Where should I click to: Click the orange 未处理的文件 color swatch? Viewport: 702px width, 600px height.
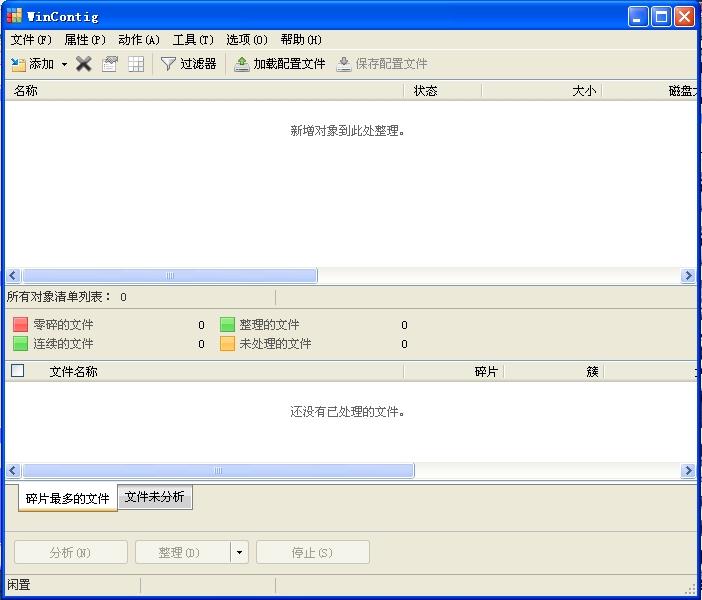227,343
